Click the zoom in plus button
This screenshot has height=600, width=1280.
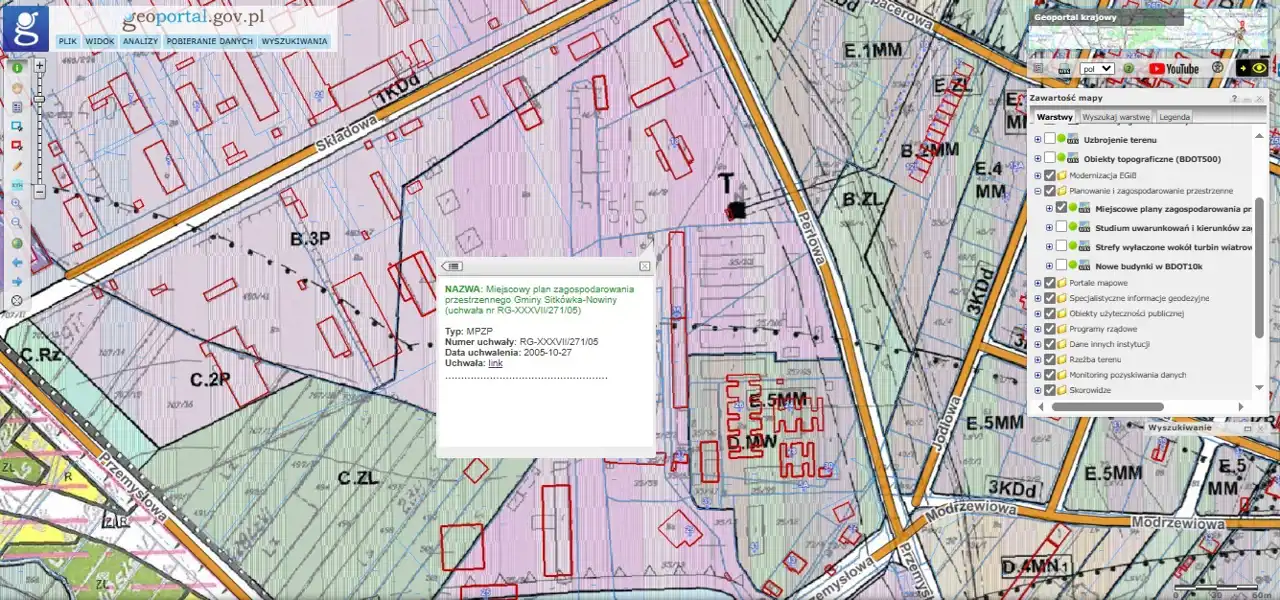point(40,66)
